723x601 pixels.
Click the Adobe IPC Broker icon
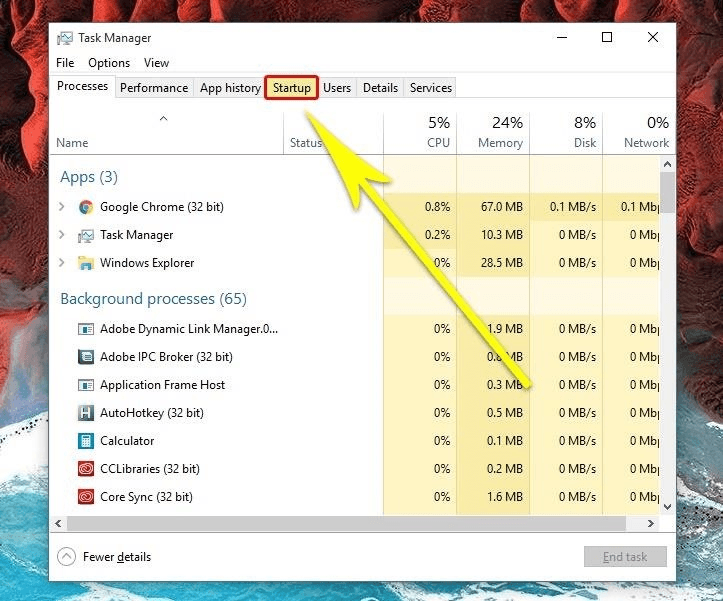[86, 357]
